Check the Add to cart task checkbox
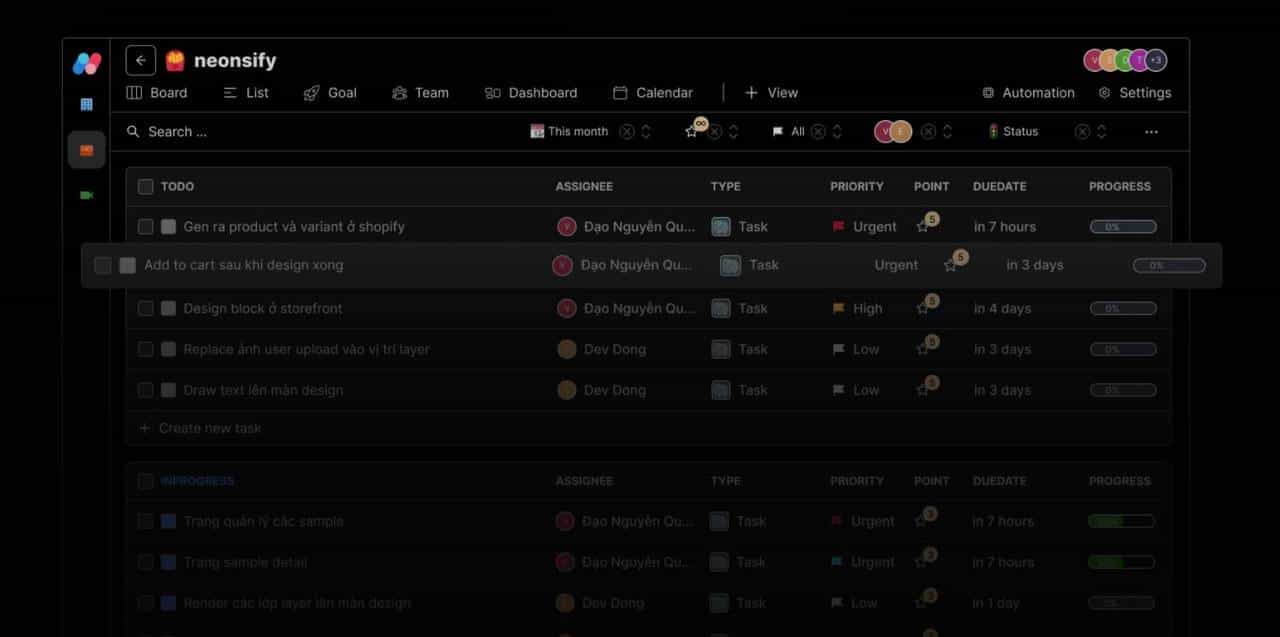1280x637 pixels. click(102, 265)
